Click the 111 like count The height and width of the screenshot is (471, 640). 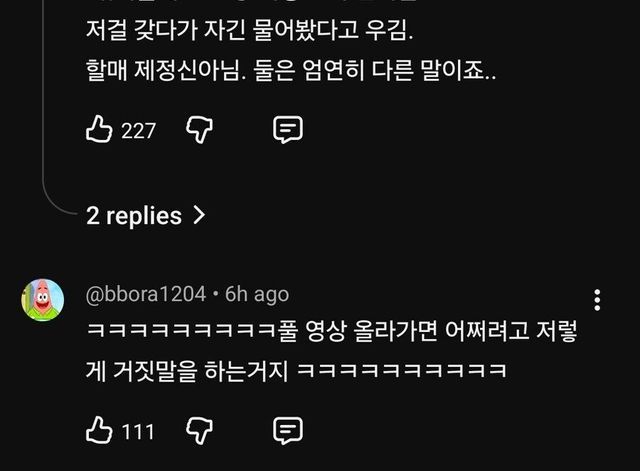pyautogui.click(x=138, y=431)
